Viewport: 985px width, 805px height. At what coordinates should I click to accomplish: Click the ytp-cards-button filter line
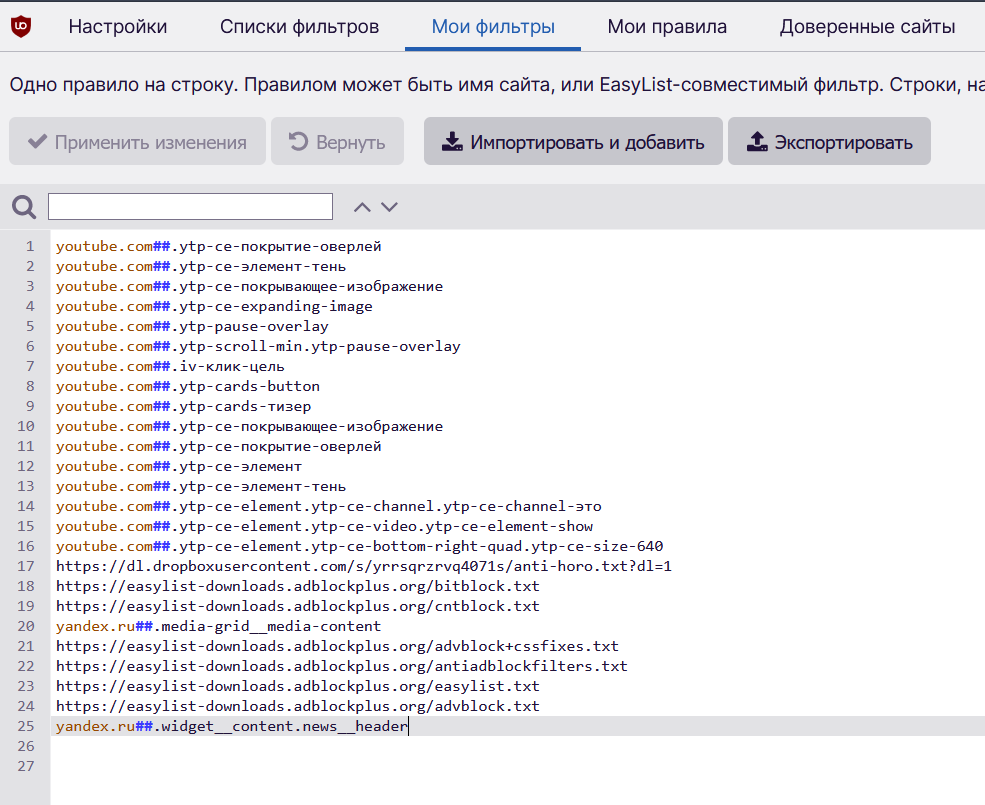(x=188, y=386)
